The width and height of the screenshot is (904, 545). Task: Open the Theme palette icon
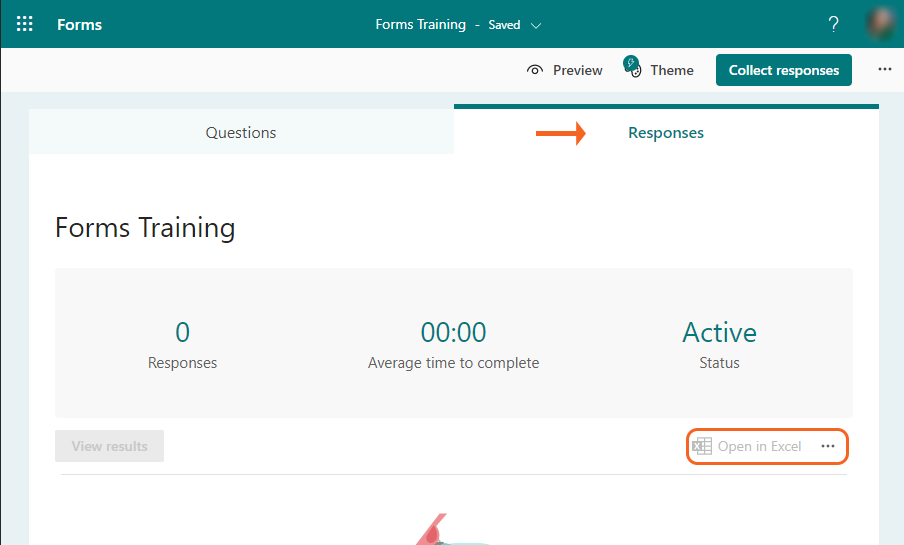pos(632,69)
